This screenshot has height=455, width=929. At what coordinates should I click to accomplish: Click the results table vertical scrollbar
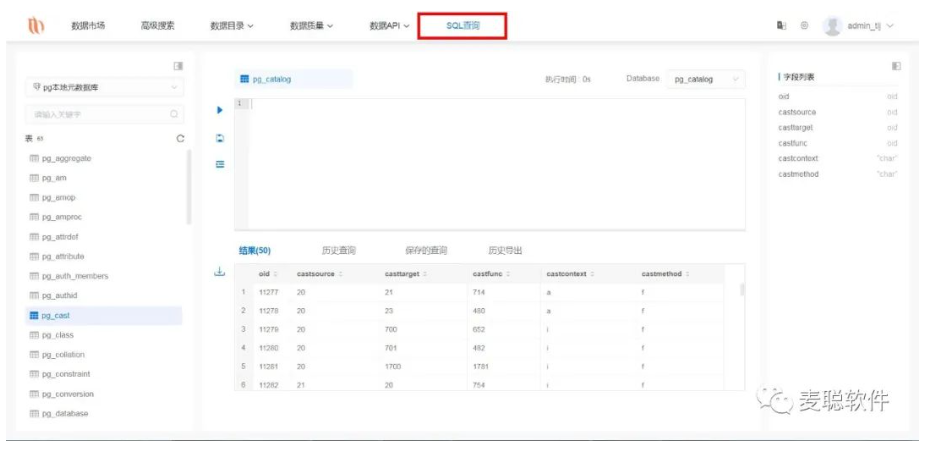(742, 290)
